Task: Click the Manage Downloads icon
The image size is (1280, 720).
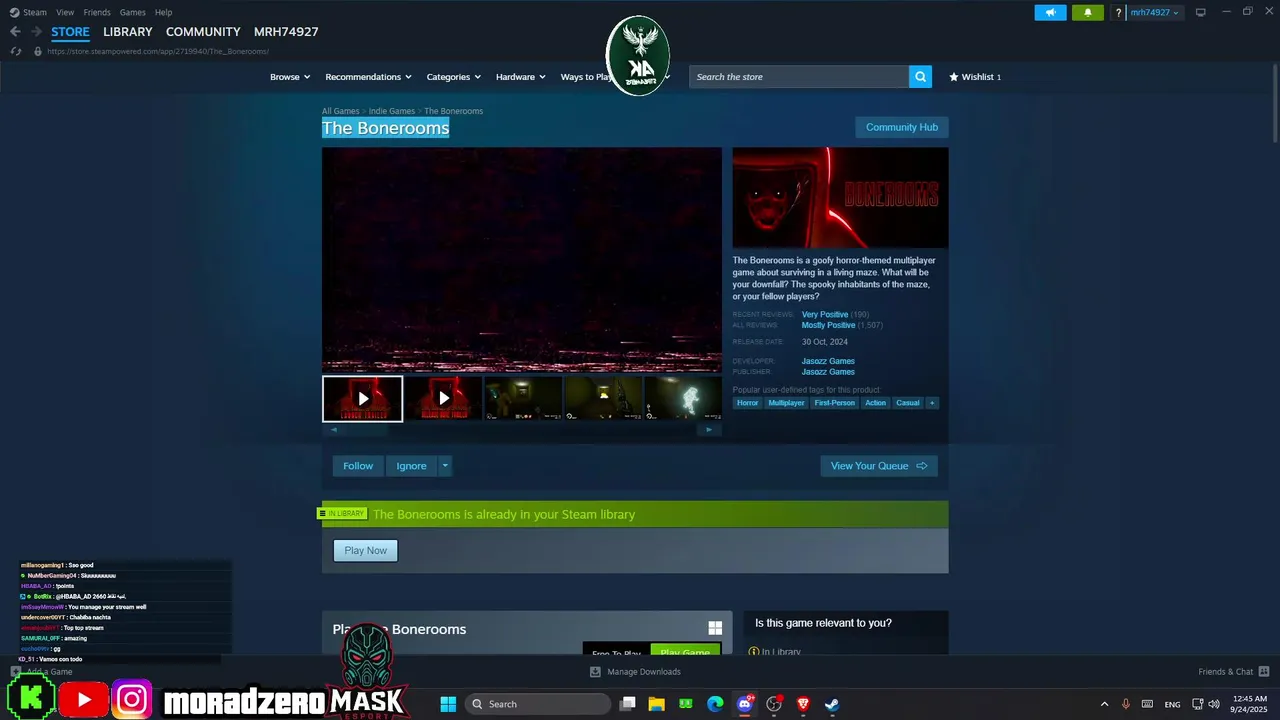Action: coord(595,672)
